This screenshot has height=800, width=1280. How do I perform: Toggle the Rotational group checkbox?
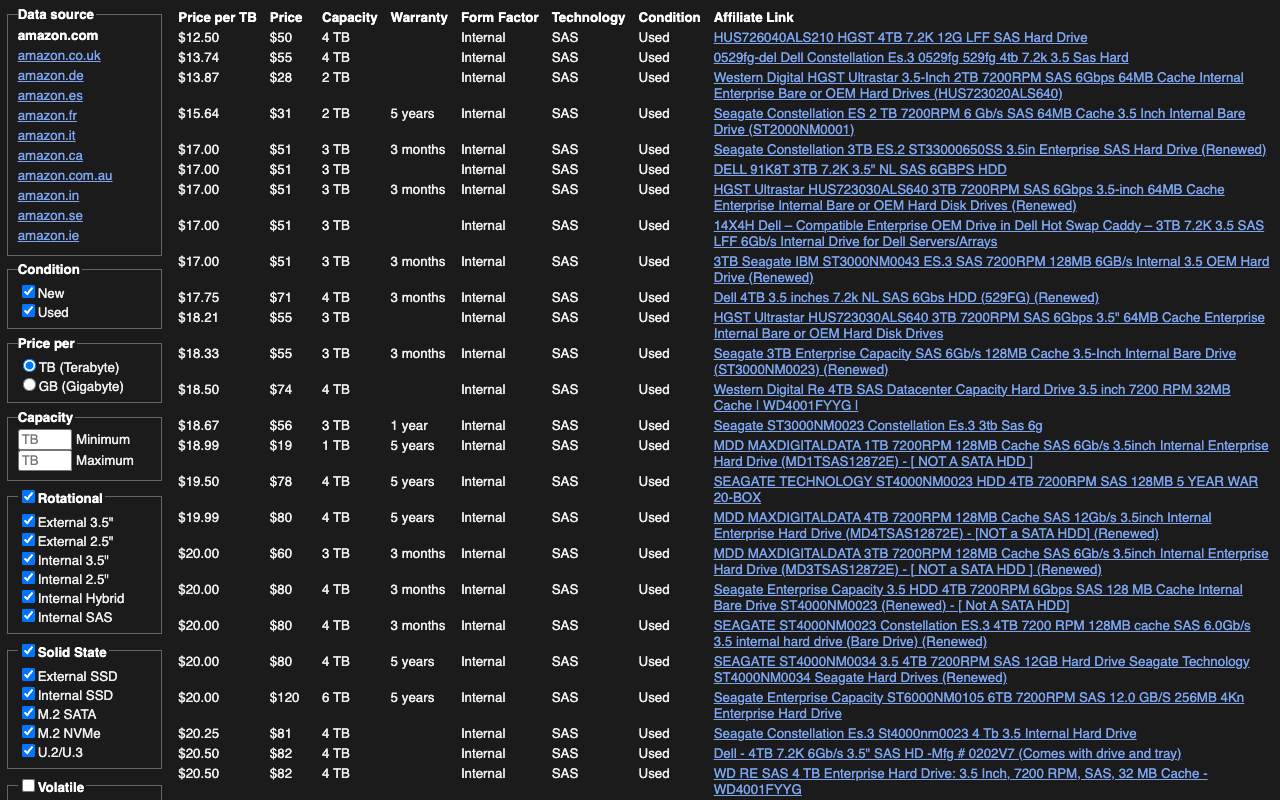pyautogui.click(x=29, y=497)
